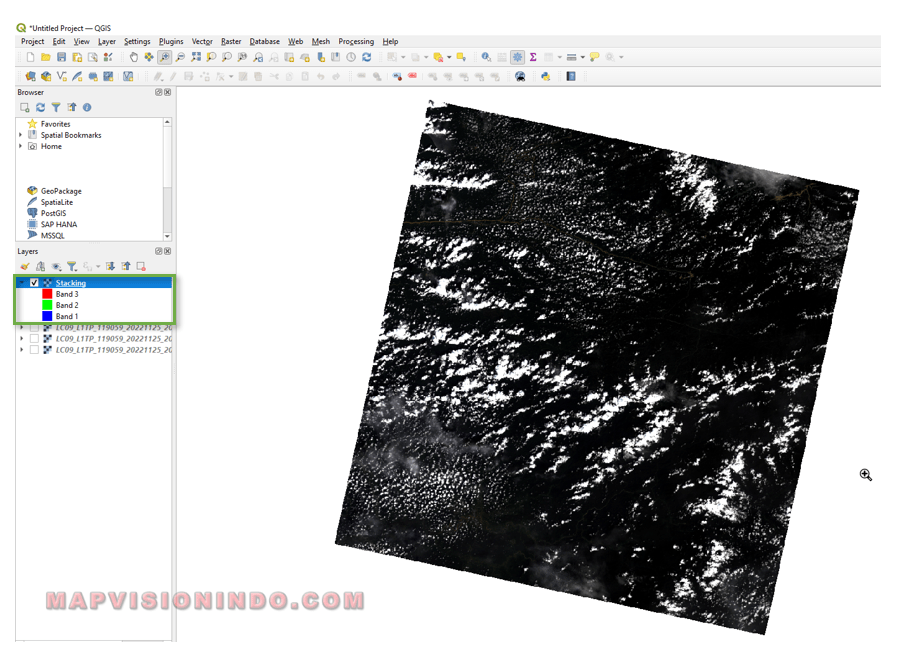The image size is (898, 660).
Task: Expand the Home folder in Browser
Action: pyautogui.click(x=21, y=146)
